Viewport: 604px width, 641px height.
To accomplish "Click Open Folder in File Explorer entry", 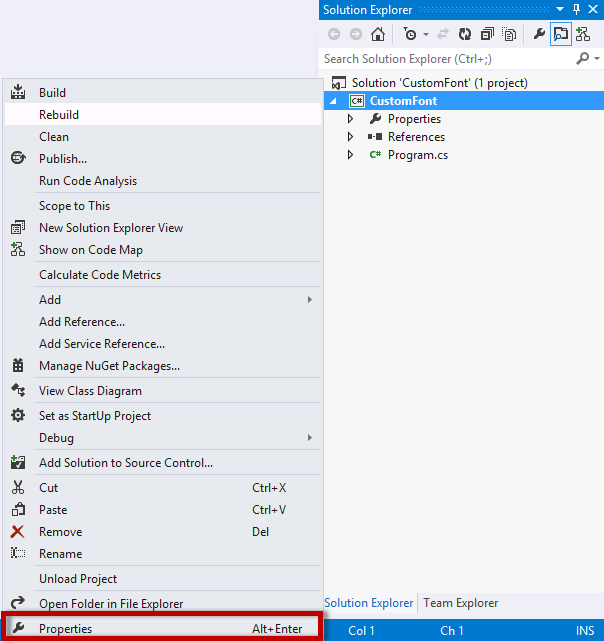I will (163, 603).
